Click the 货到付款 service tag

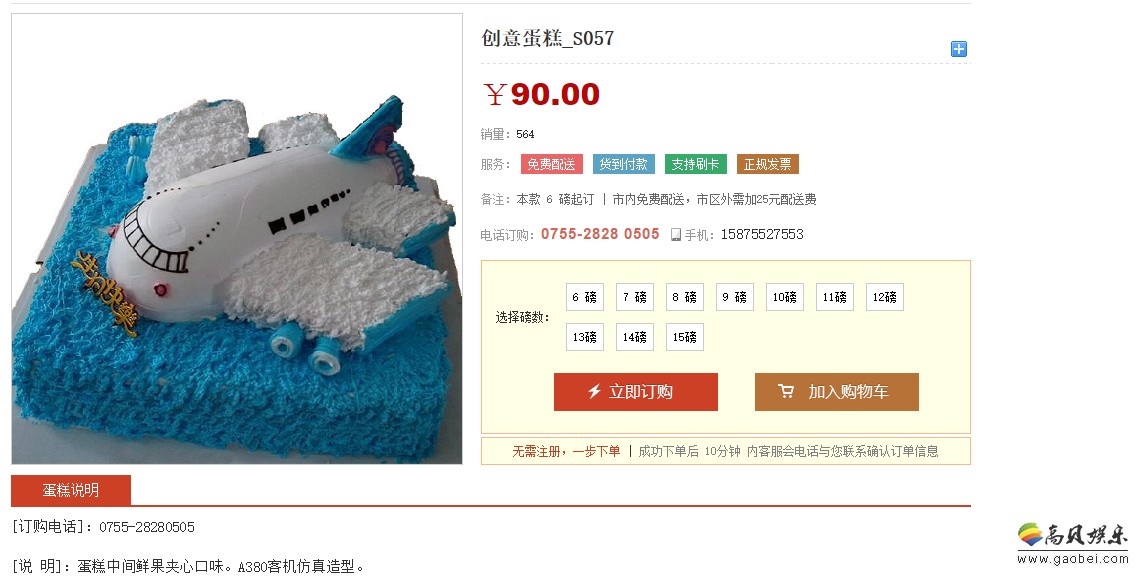pos(624,164)
